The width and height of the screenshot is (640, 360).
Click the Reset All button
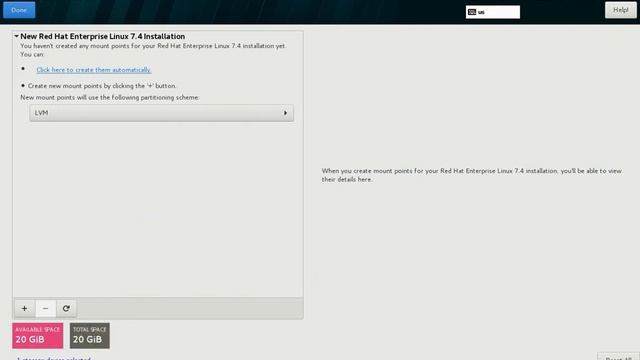click(618, 357)
